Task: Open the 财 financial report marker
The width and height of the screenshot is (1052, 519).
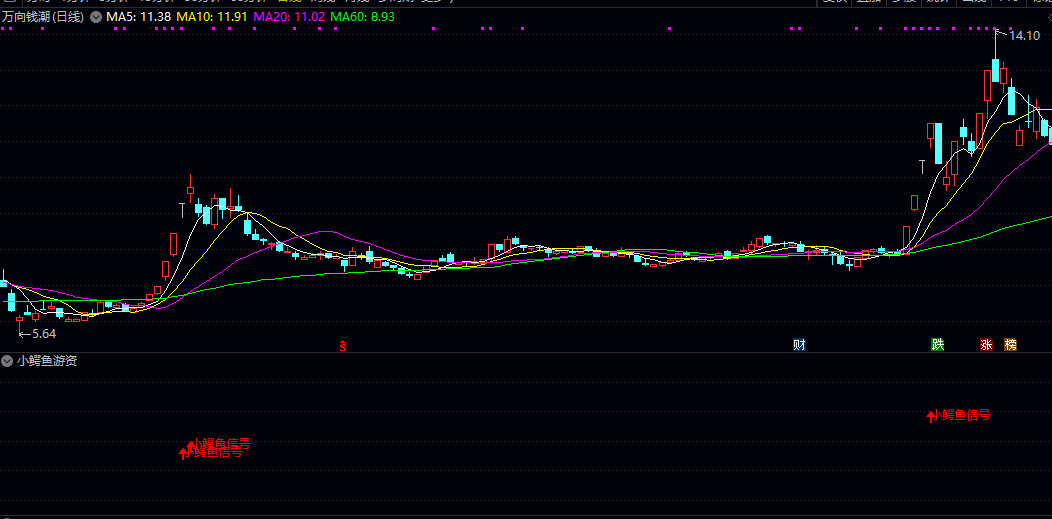Action: point(799,345)
